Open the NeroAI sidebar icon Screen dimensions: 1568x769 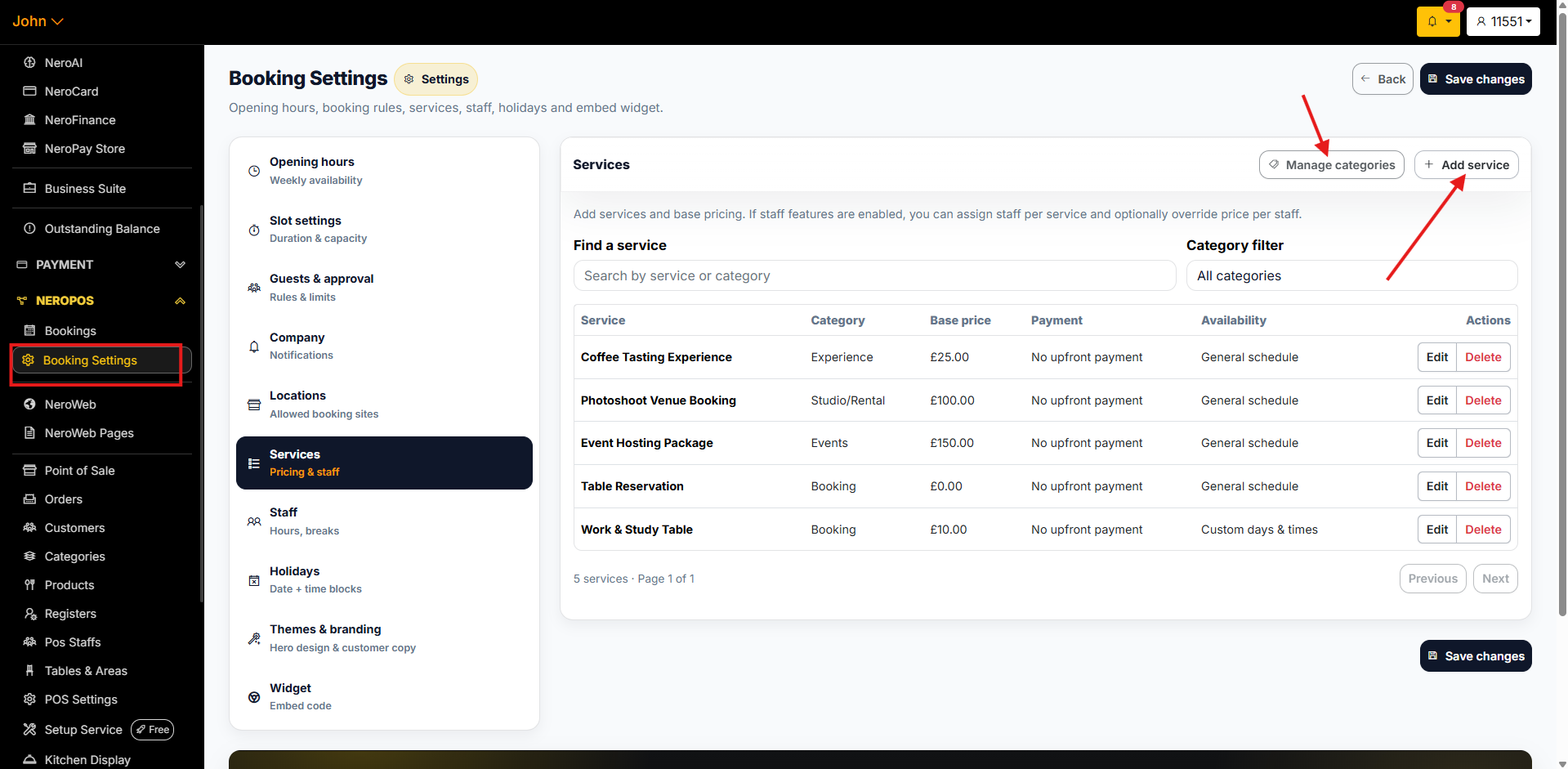[29, 63]
